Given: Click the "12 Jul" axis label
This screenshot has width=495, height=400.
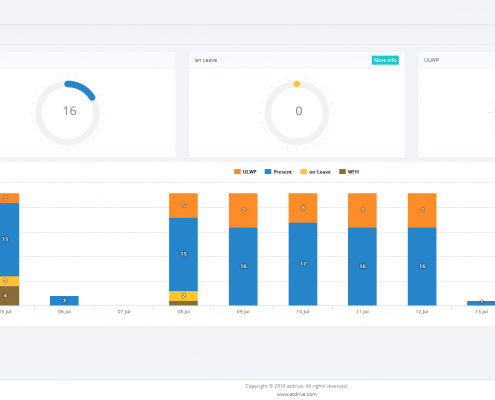Looking at the screenshot, I should point(422,312).
